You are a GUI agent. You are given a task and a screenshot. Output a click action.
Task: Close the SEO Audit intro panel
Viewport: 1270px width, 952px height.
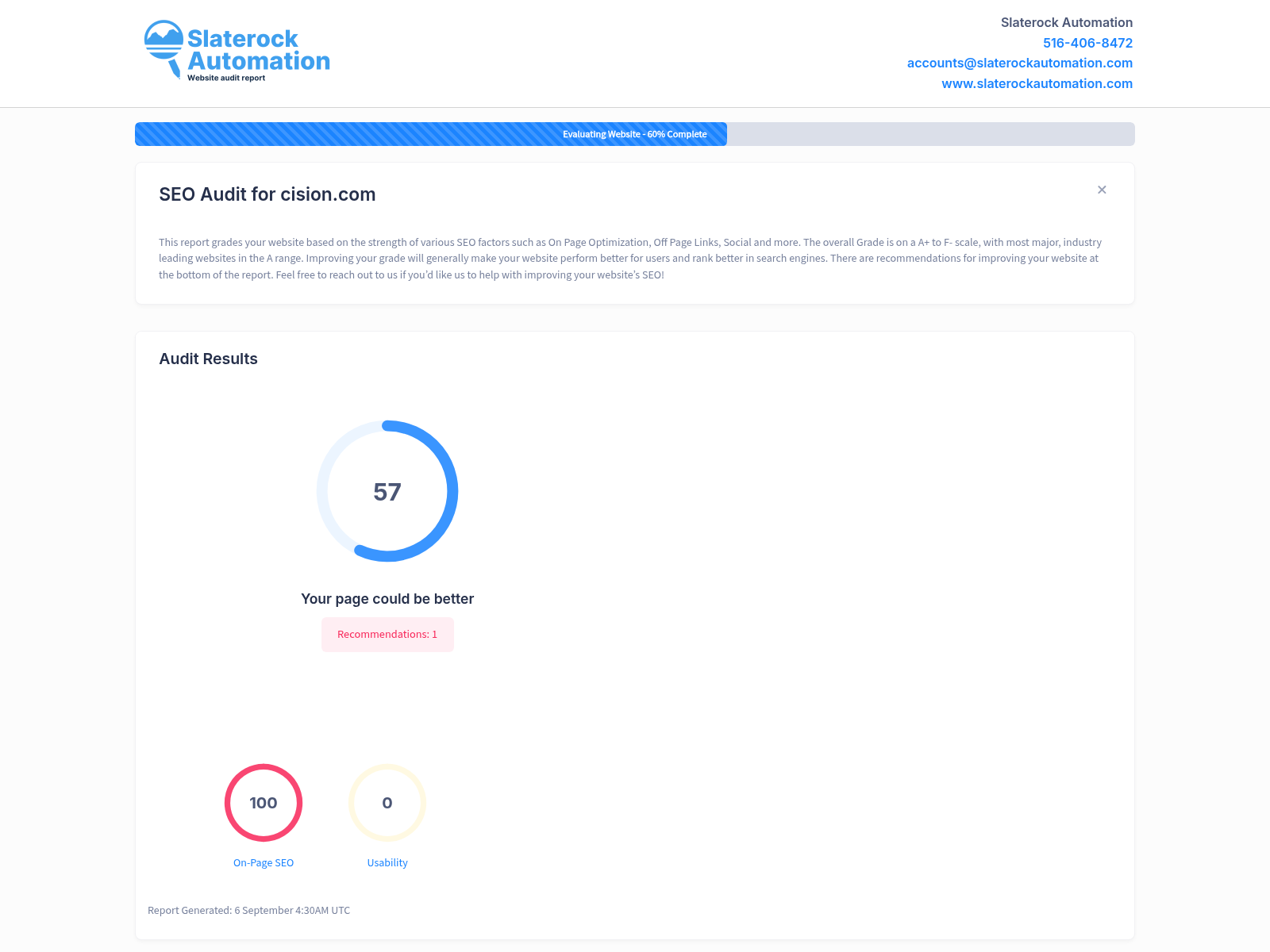click(1102, 190)
